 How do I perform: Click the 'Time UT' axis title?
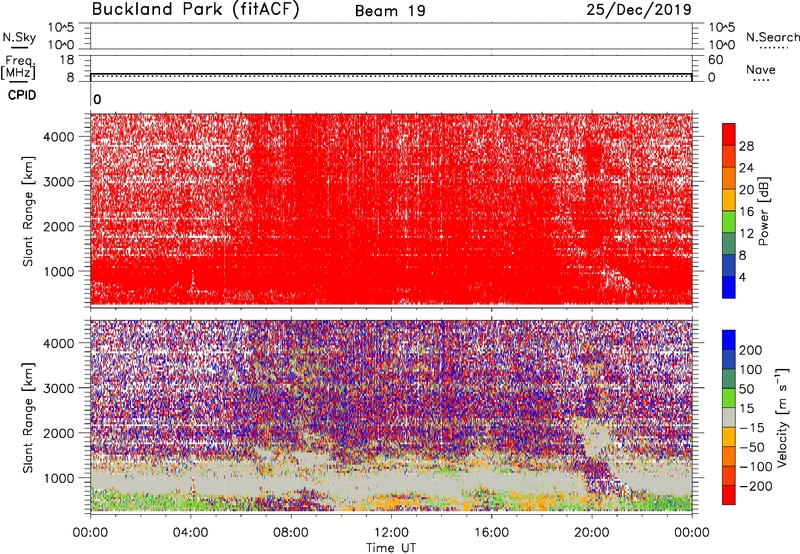click(x=391, y=548)
